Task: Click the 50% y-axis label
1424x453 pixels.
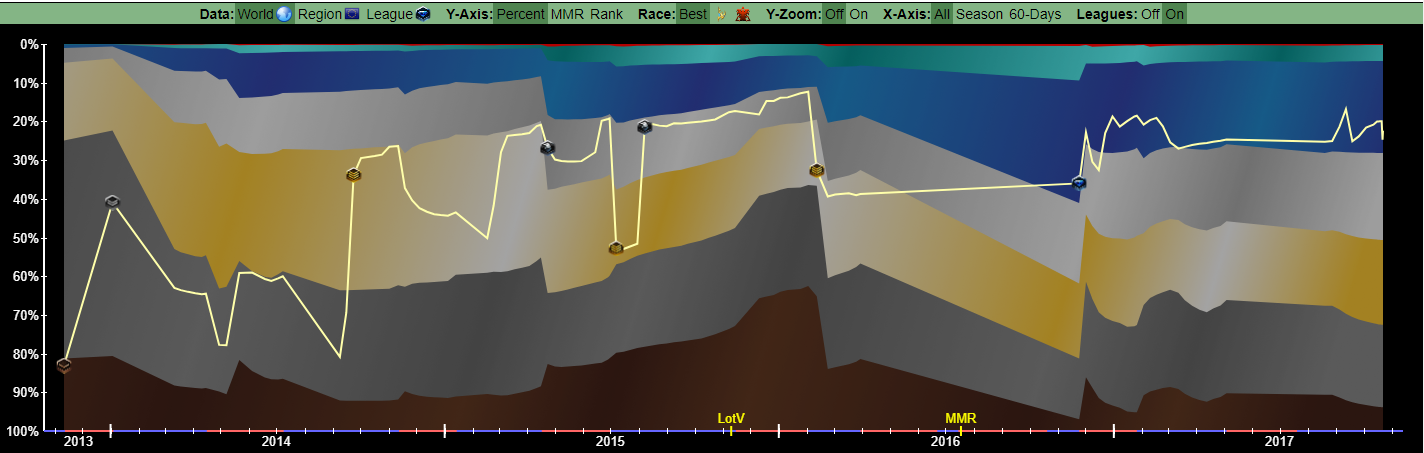Action: (26, 238)
